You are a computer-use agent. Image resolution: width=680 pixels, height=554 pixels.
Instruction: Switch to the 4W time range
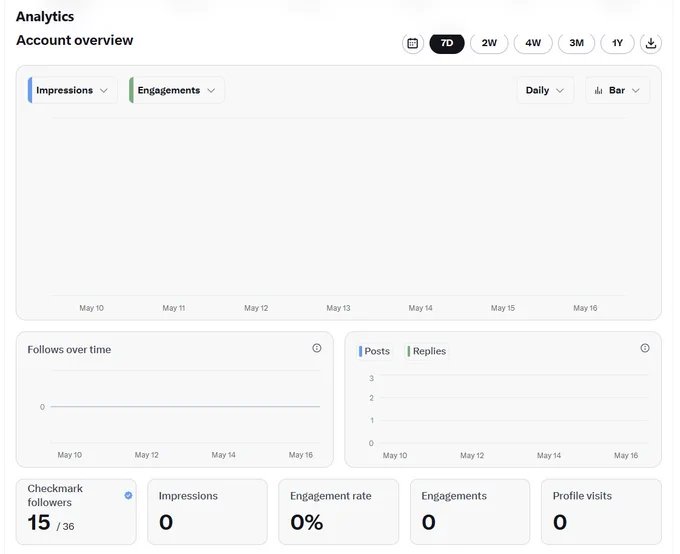click(533, 43)
